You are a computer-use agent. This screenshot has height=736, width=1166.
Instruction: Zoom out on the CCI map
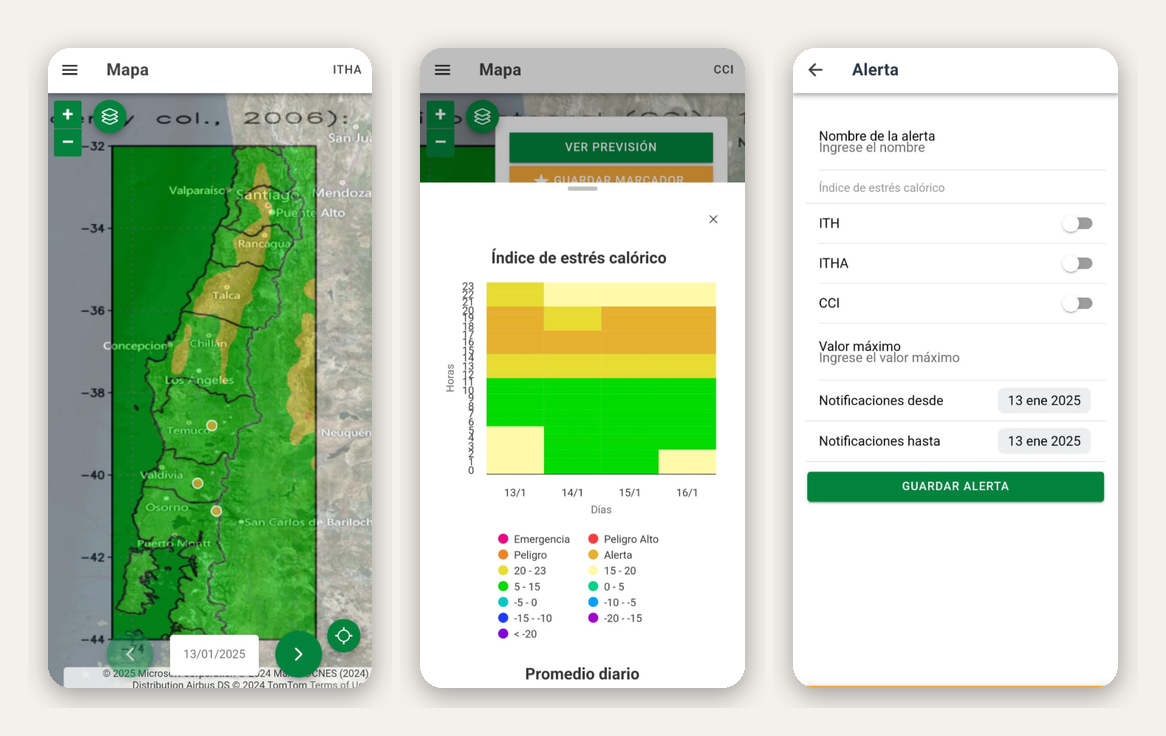pyautogui.click(x=440, y=142)
